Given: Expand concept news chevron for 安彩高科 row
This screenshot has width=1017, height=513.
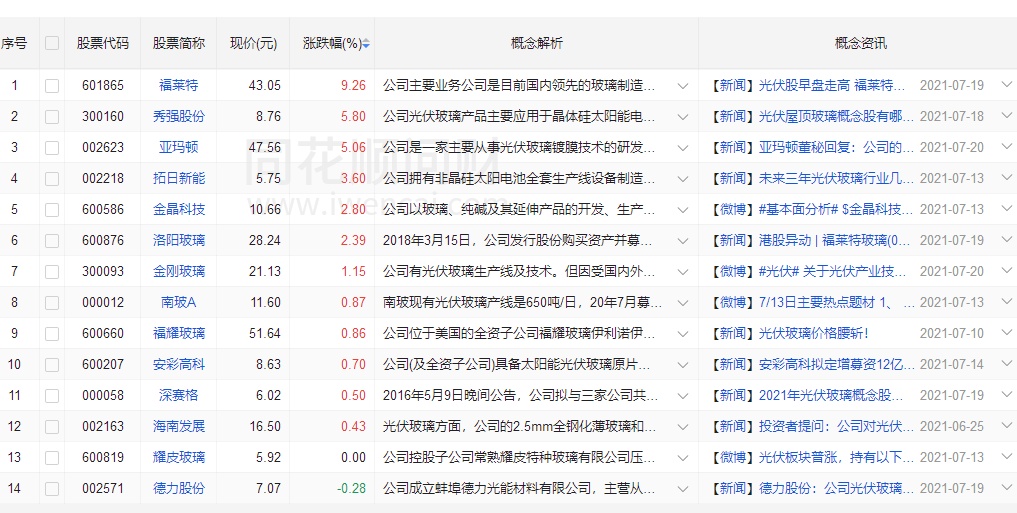Looking at the screenshot, I should coord(1007,364).
